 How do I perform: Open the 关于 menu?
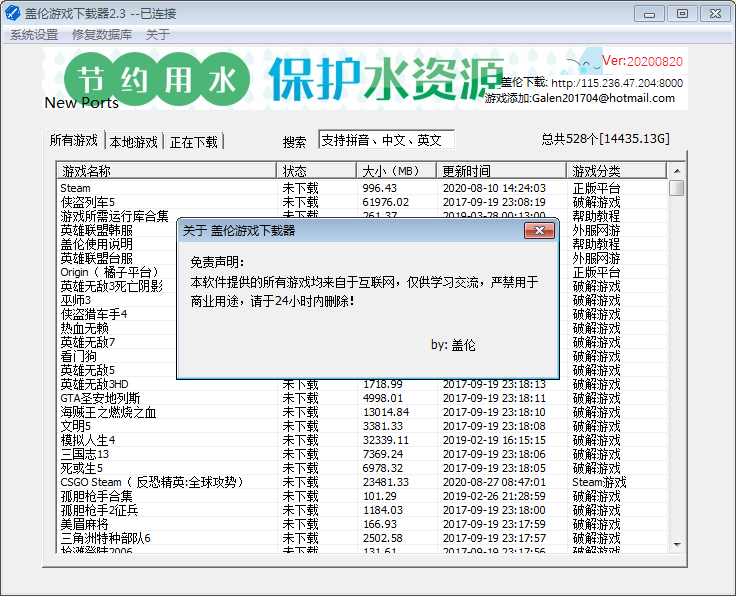click(158, 35)
